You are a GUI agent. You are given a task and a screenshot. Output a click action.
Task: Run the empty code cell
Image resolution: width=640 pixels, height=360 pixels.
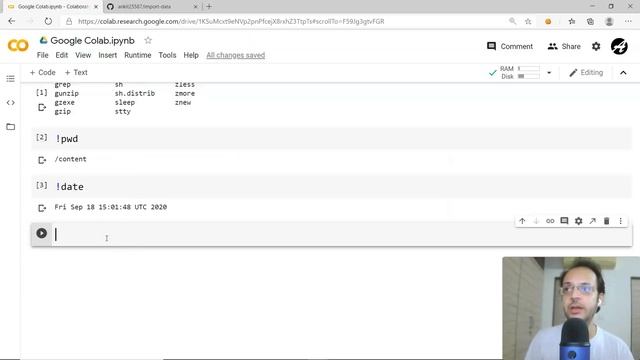tap(41, 233)
